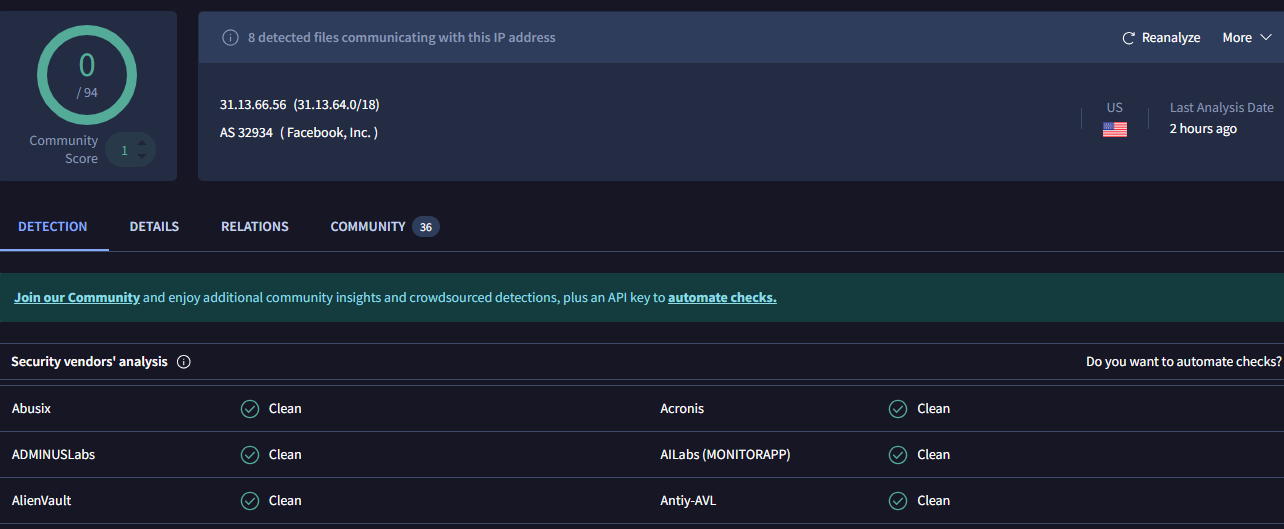Open the Relations tab
Image resolution: width=1284 pixels, height=529 pixels.
(x=255, y=227)
